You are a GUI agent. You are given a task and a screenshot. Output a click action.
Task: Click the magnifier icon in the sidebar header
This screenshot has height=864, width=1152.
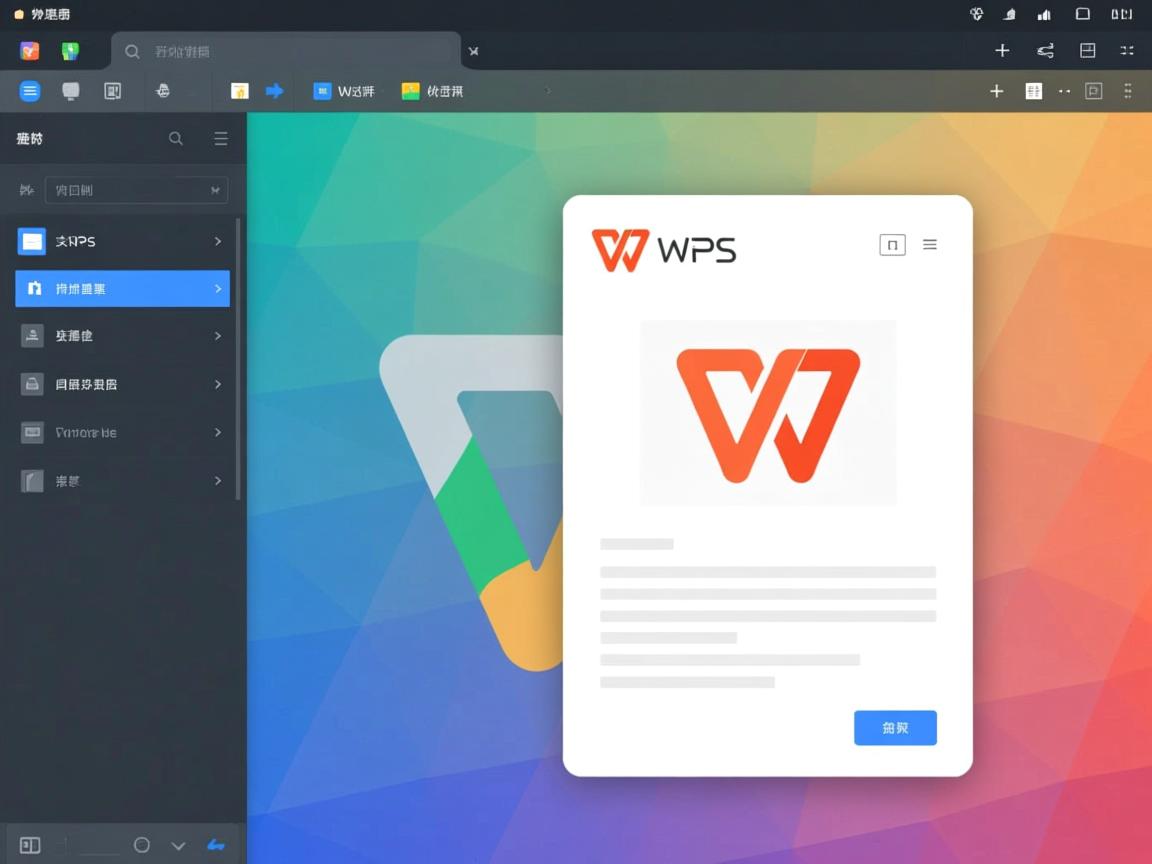176,139
